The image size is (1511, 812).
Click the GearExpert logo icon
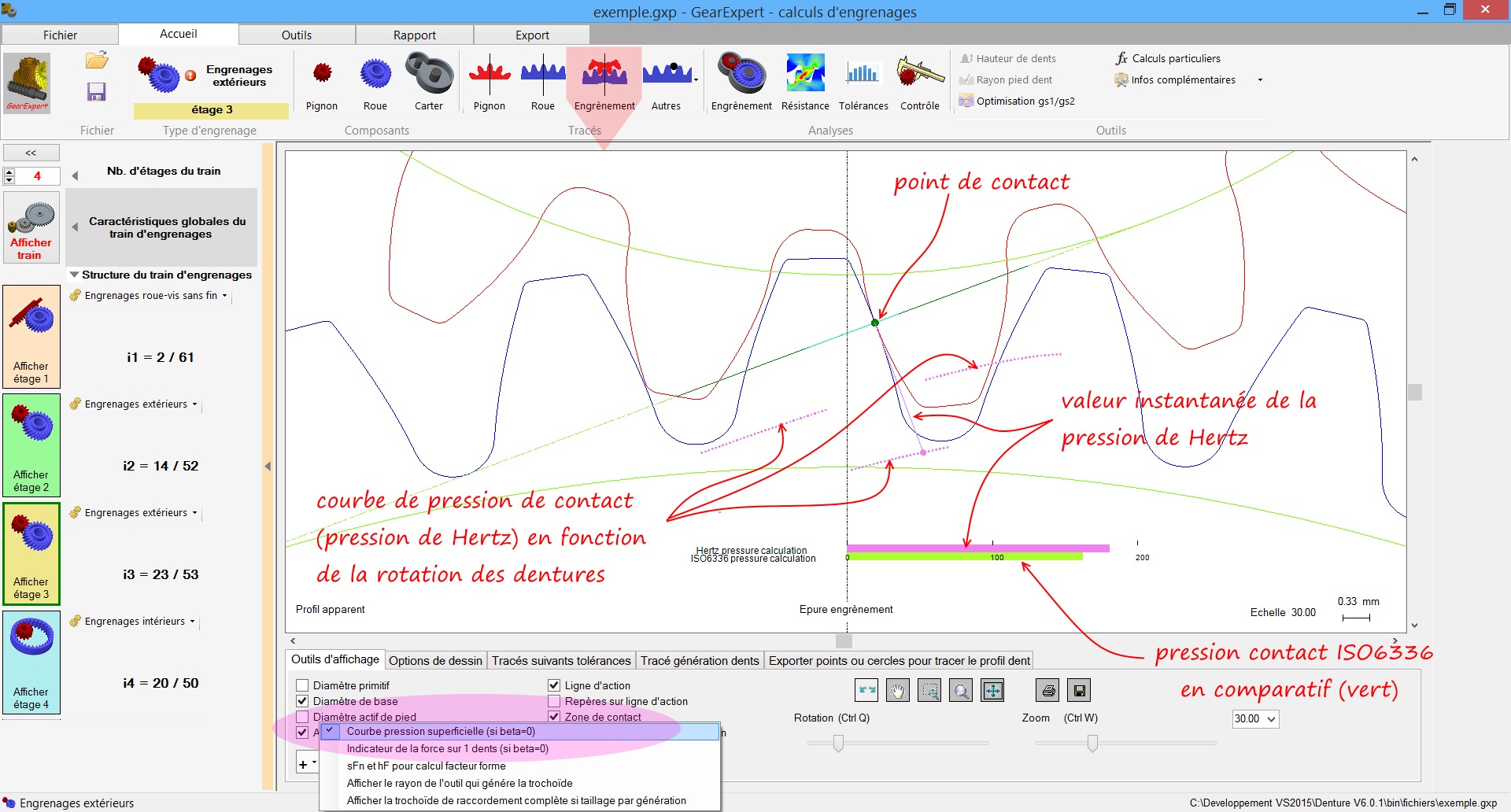click(28, 83)
